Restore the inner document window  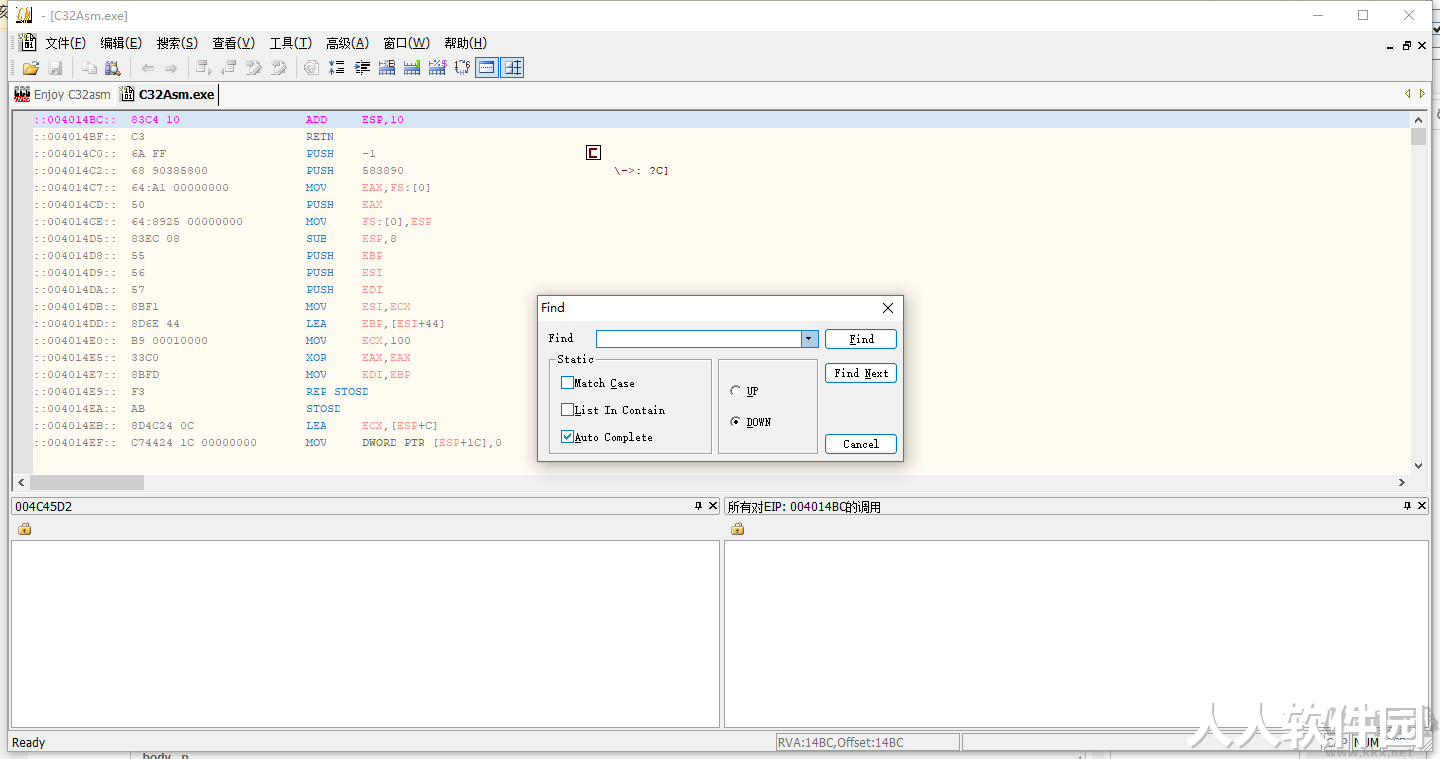tap(1407, 46)
